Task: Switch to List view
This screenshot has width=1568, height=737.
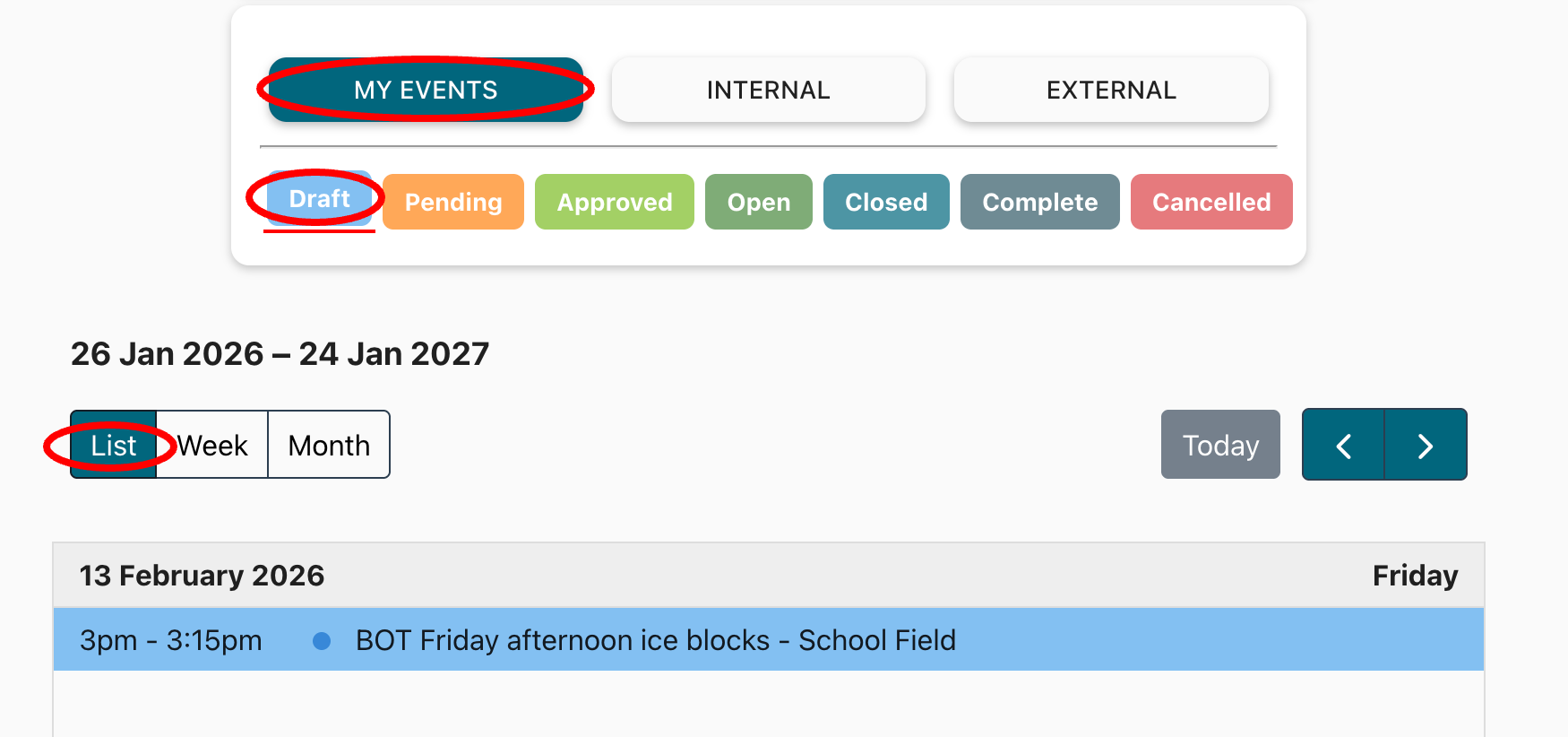Action: click(x=114, y=445)
